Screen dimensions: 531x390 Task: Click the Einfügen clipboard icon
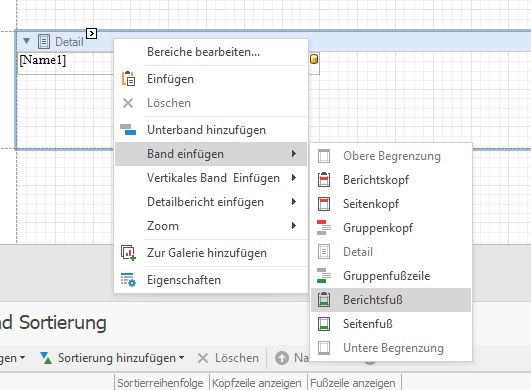pyautogui.click(x=128, y=79)
